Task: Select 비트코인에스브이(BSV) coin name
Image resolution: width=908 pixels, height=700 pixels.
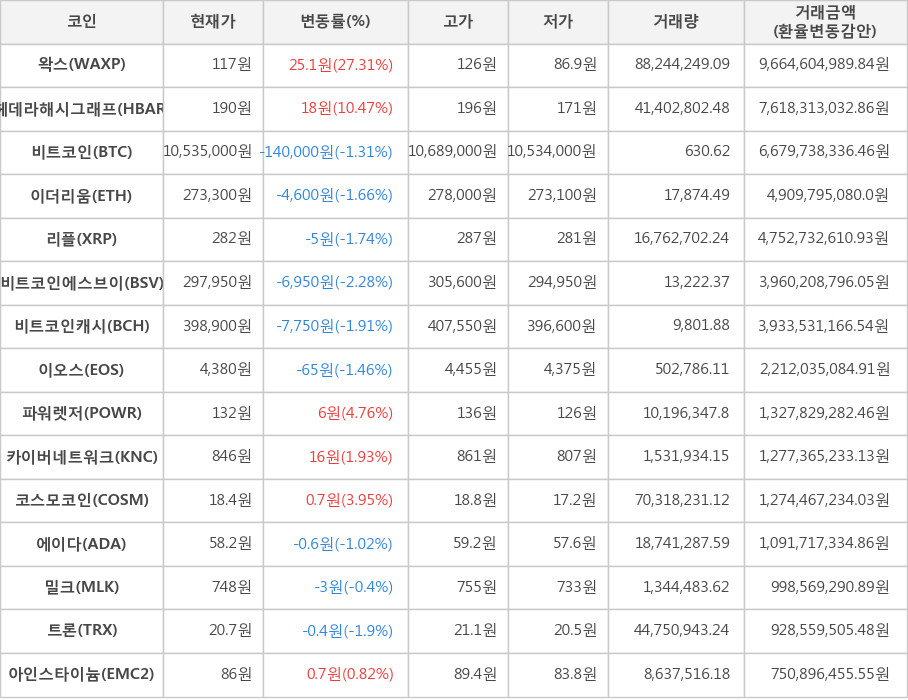Action: 82,283
